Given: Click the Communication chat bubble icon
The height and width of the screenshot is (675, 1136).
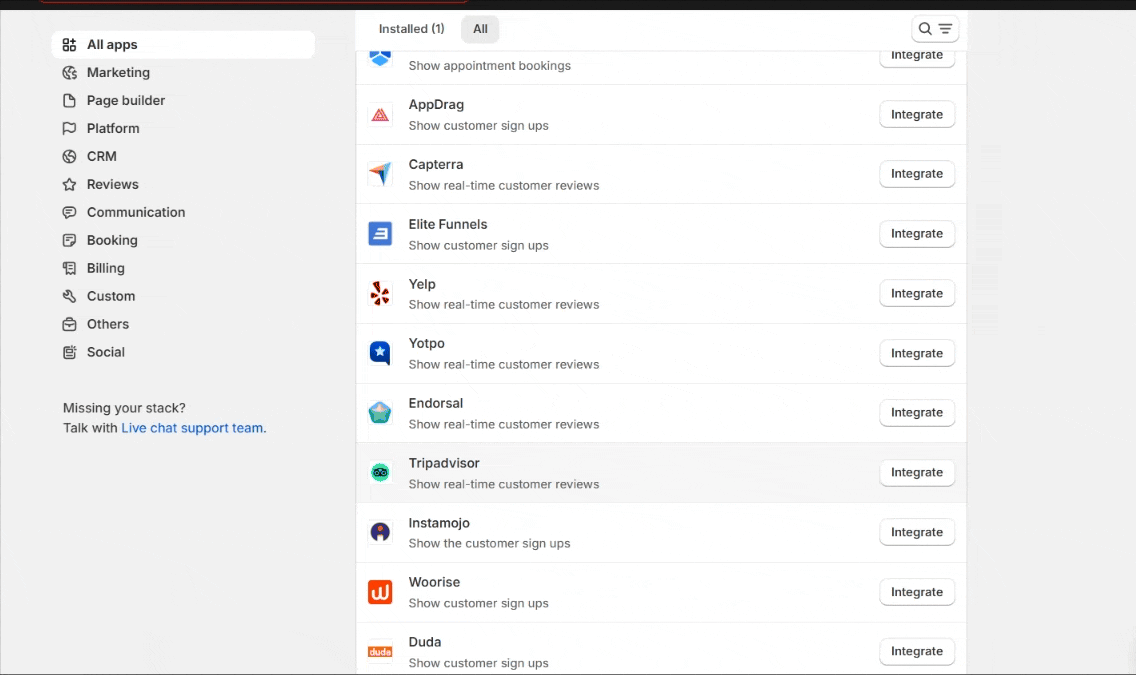Looking at the screenshot, I should point(70,212).
